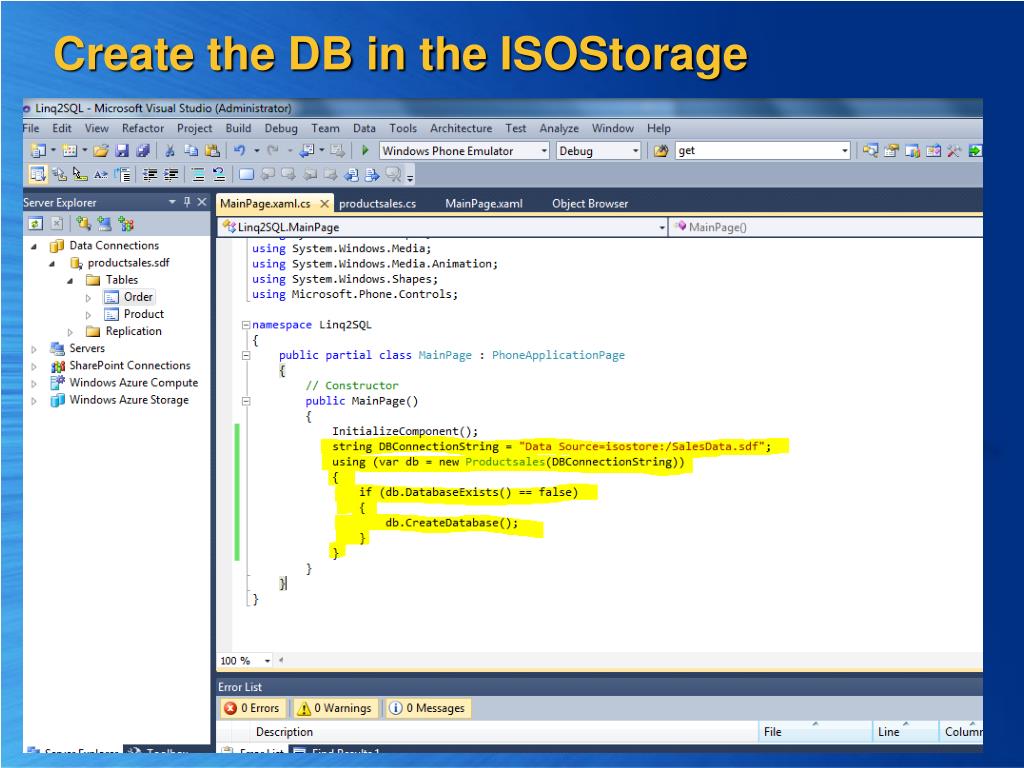Collapse the namespace Linq2SQL code block
1024x768 pixels.
pyautogui.click(x=246, y=325)
